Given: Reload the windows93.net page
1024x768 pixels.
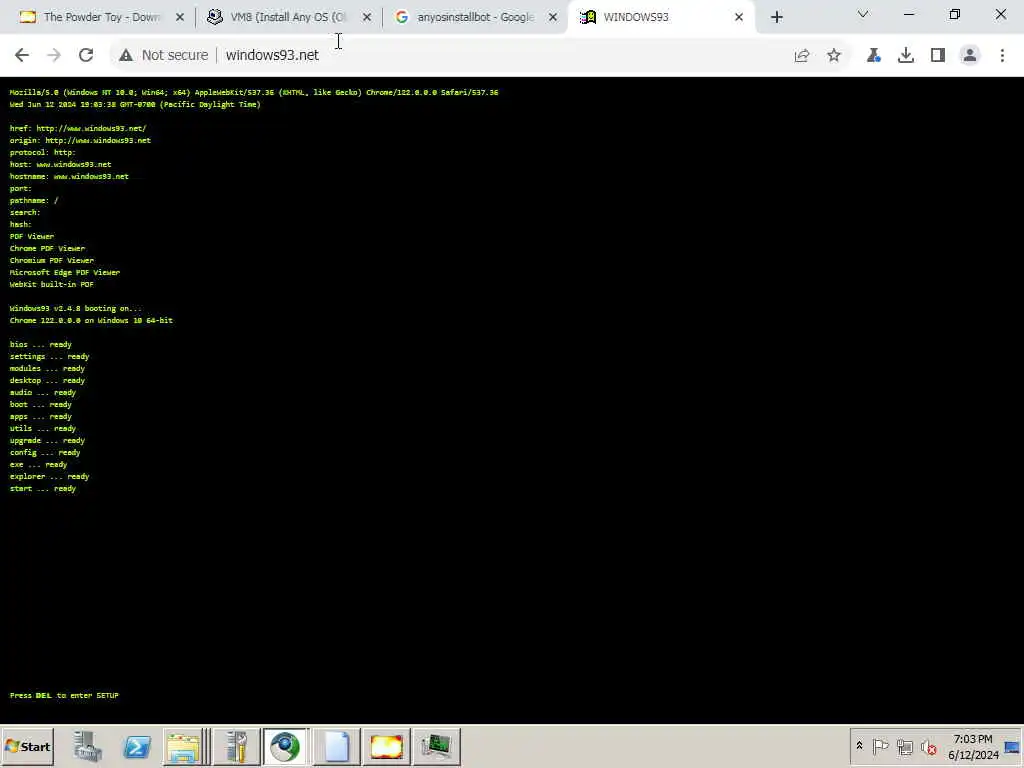Looking at the screenshot, I should click(x=86, y=55).
